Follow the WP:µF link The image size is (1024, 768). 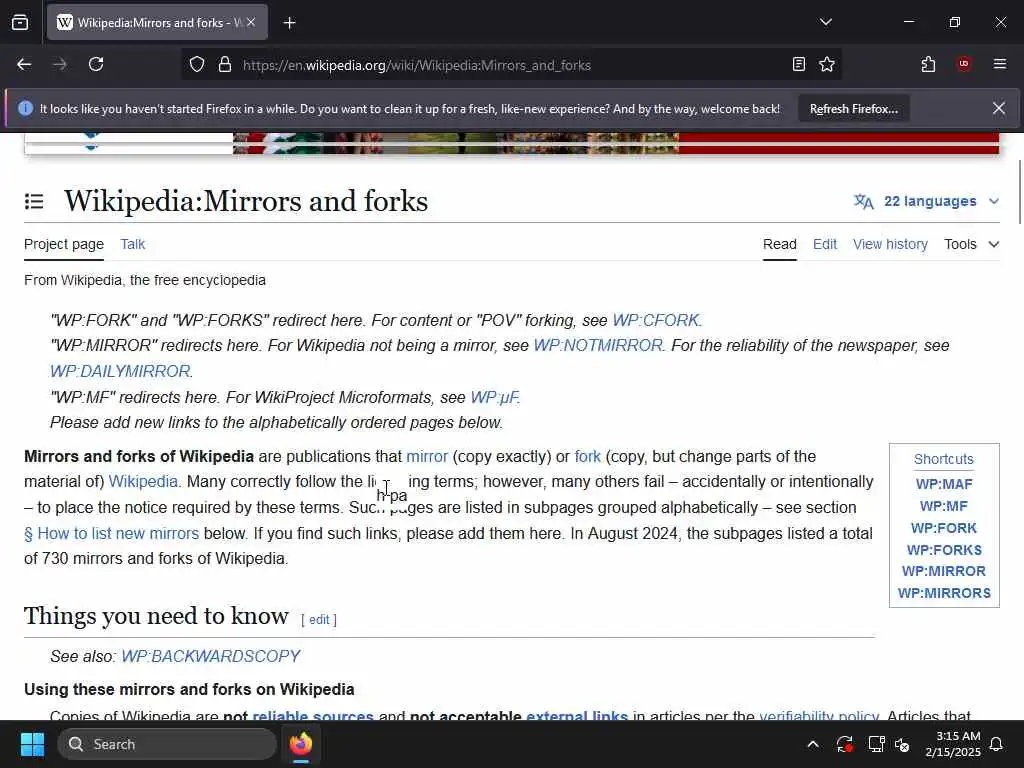coord(494,398)
